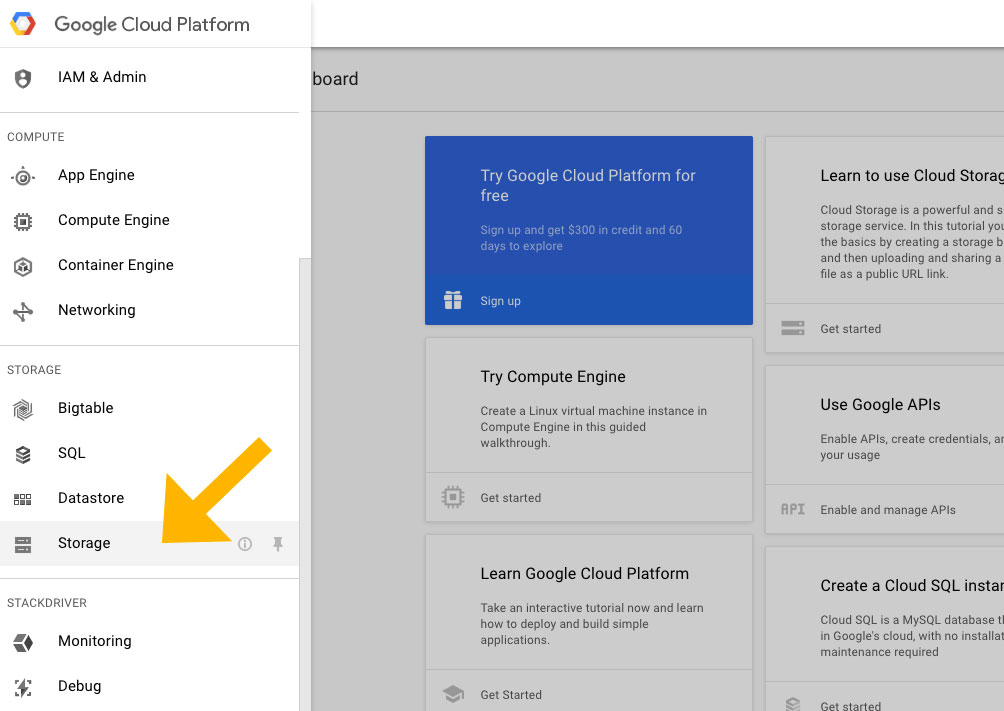Click the IAM & Admin shield icon
Screen dimensions: 1004x711
tap(23, 78)
